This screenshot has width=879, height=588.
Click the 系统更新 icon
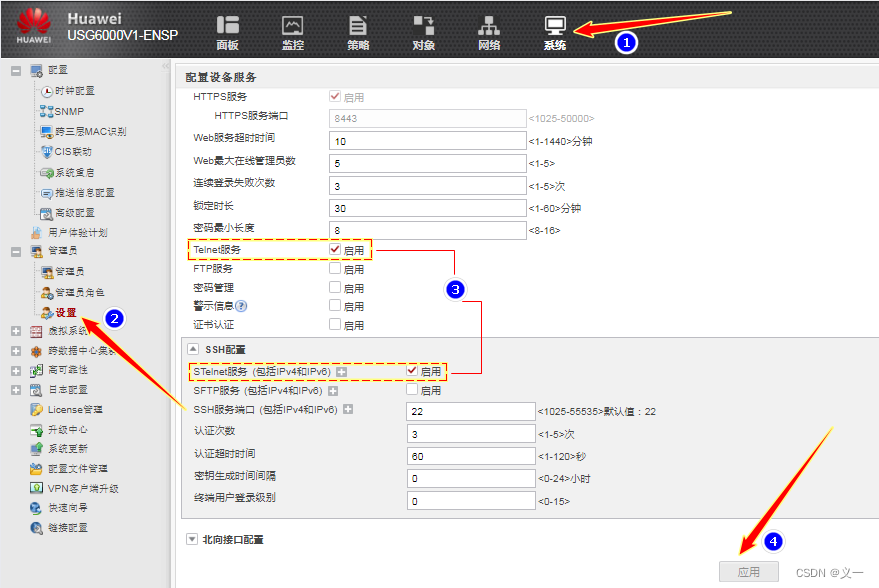(x=36, y=449)
